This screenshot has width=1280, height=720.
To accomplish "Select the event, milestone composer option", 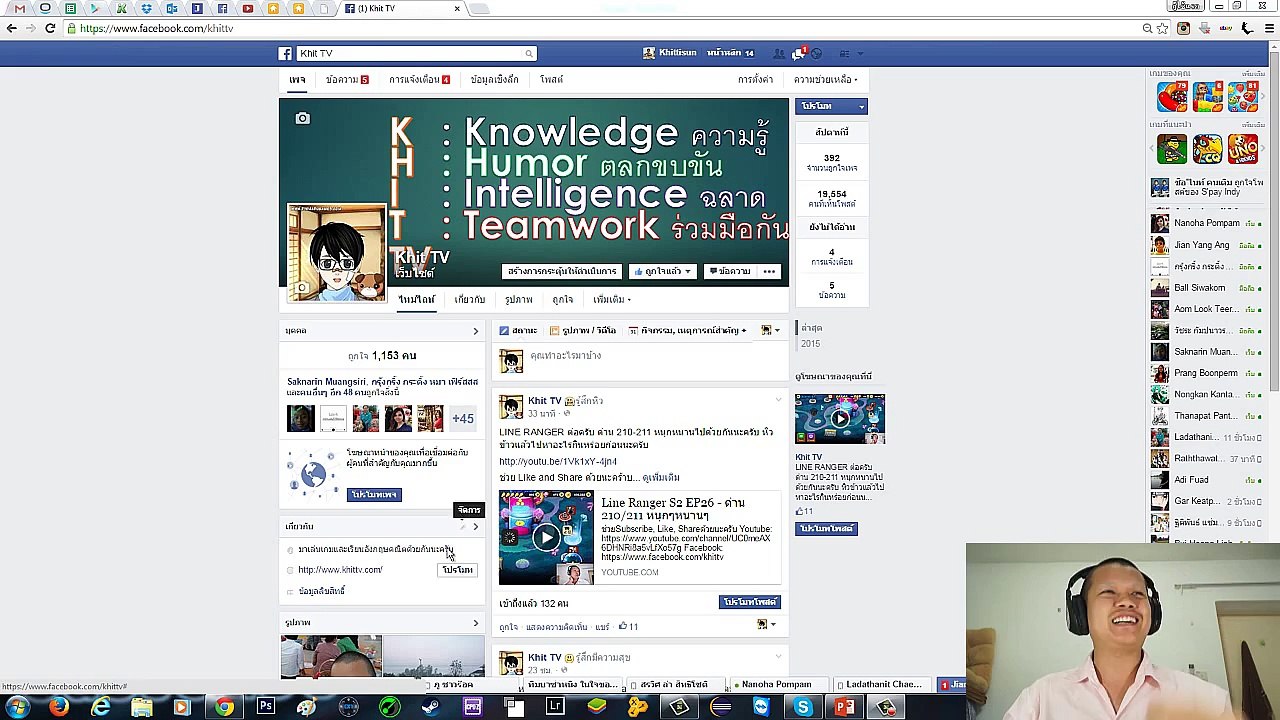I will (x=687, y=330).
